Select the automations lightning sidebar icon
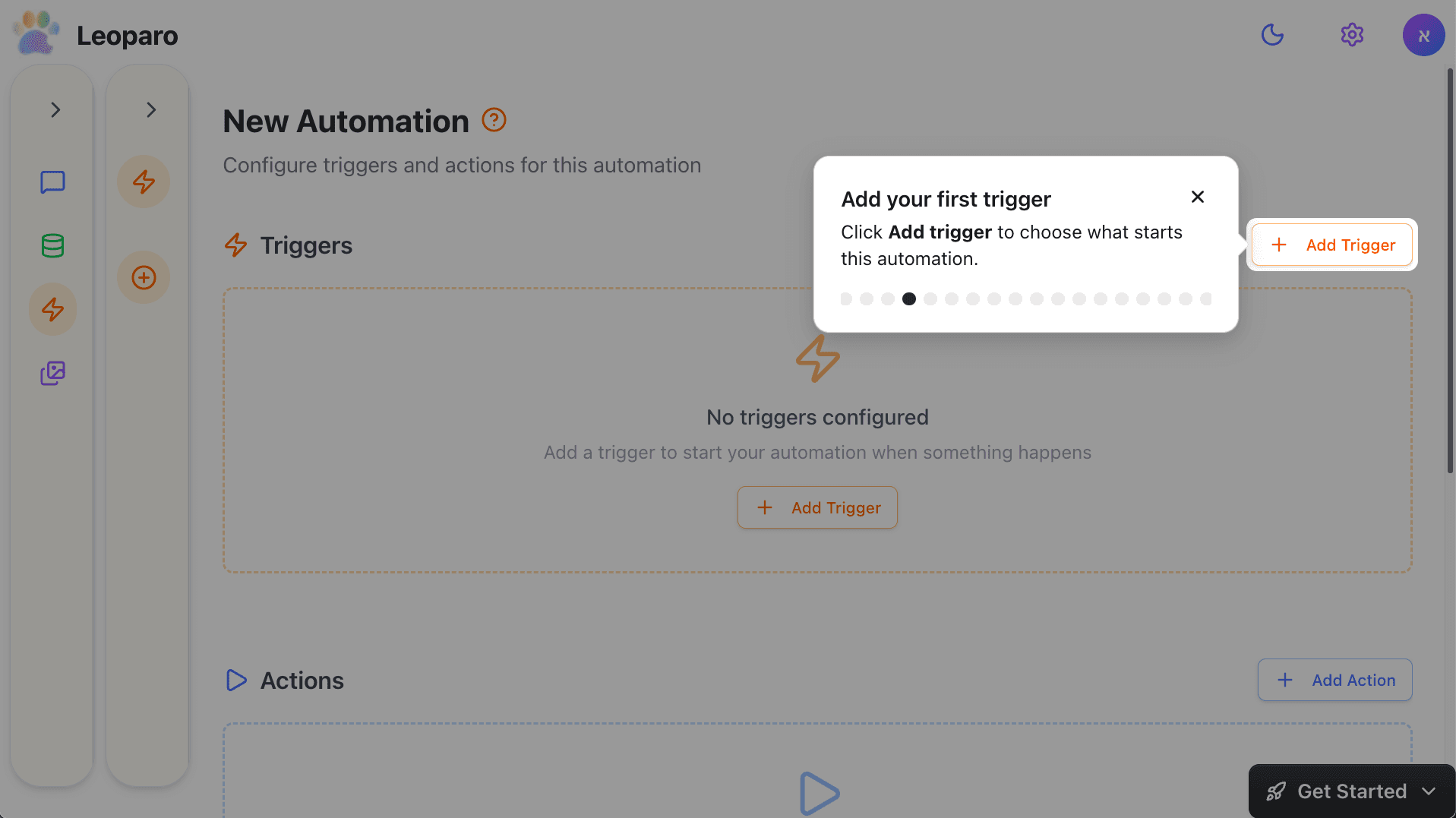The height and width of the screenshot is (818, 1456). (52, 309)
